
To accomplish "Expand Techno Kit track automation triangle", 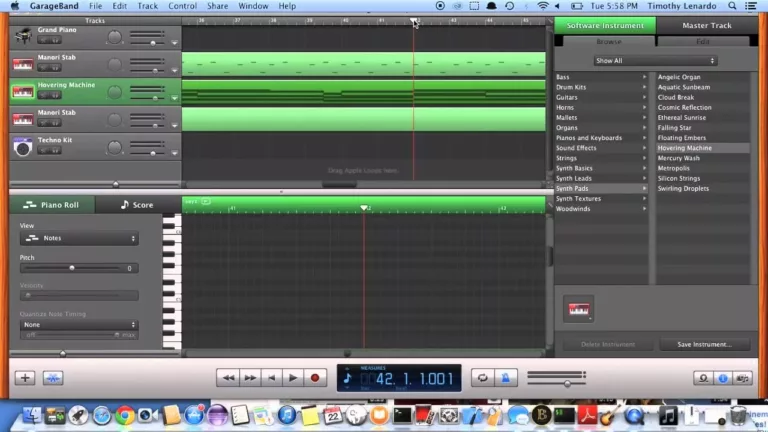I will [174, 153].
